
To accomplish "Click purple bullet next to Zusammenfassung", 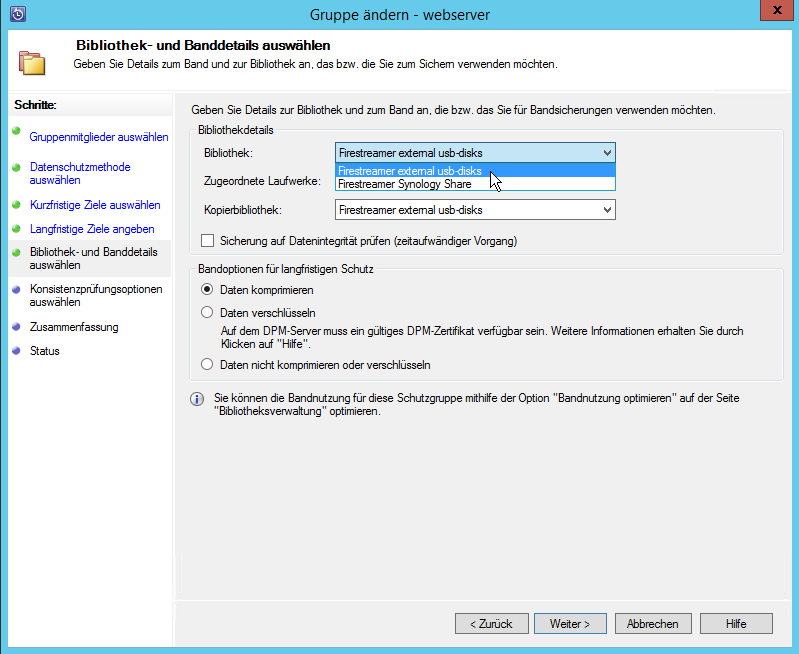I will click(17, 327).
